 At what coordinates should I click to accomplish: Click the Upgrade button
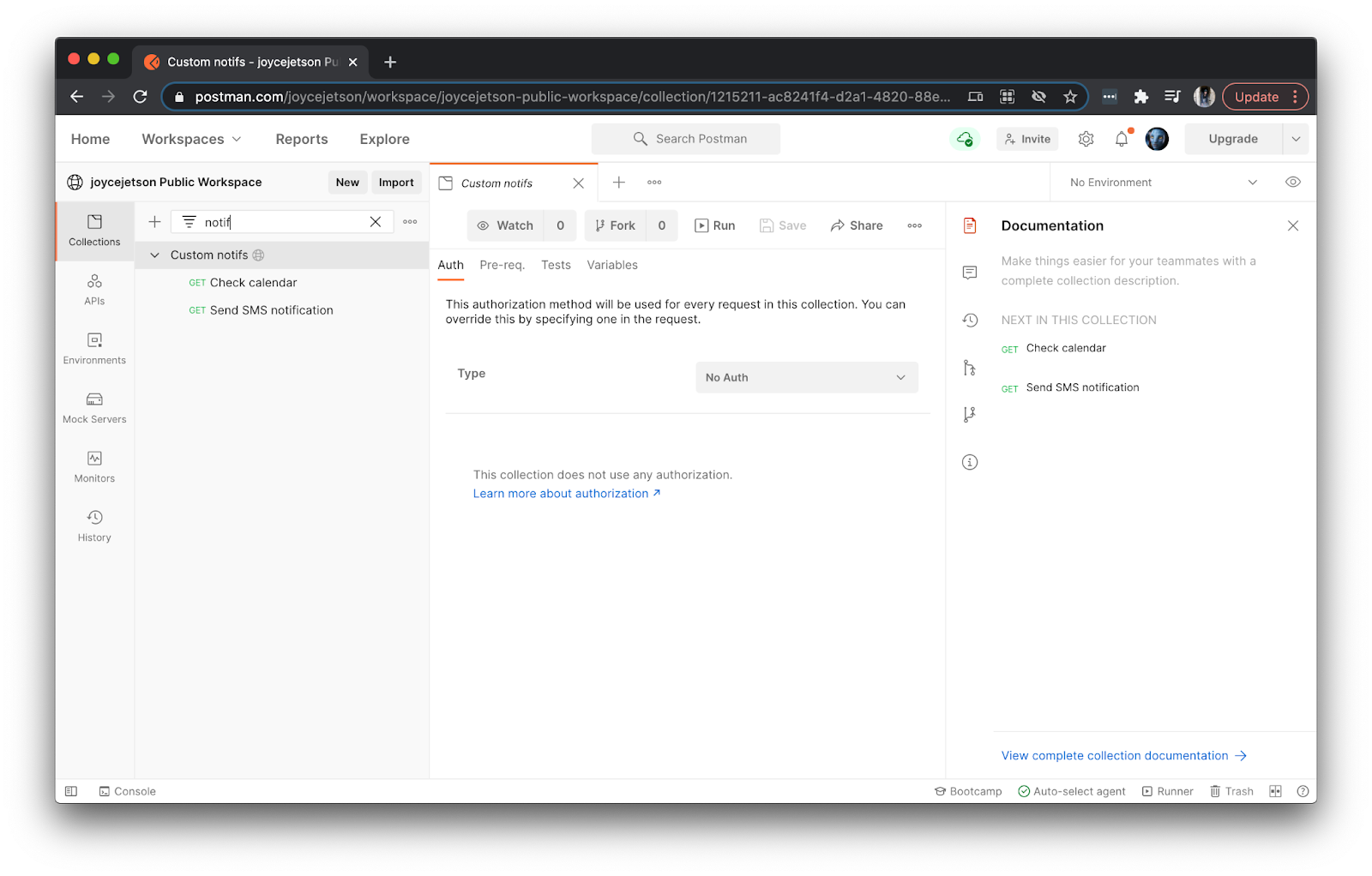pyautogui.click(x=1233, y=139)
